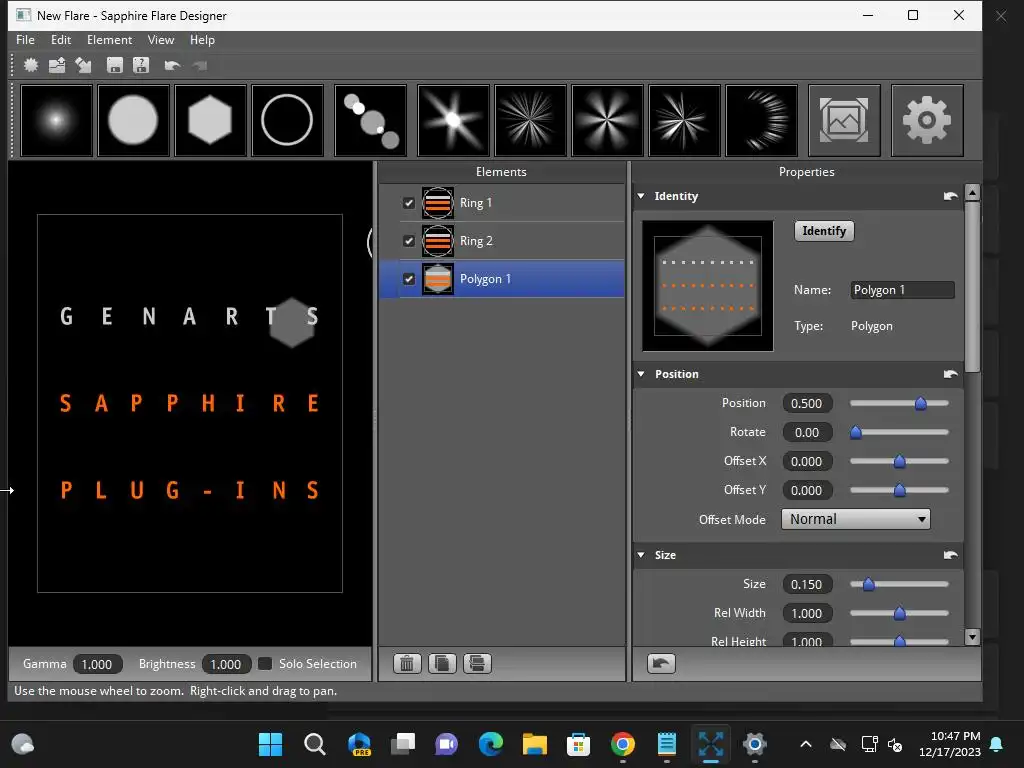Click the Properties scrollbar up arrow
Viewport: 1024px width, 768px height.
[x=972, y=193]
